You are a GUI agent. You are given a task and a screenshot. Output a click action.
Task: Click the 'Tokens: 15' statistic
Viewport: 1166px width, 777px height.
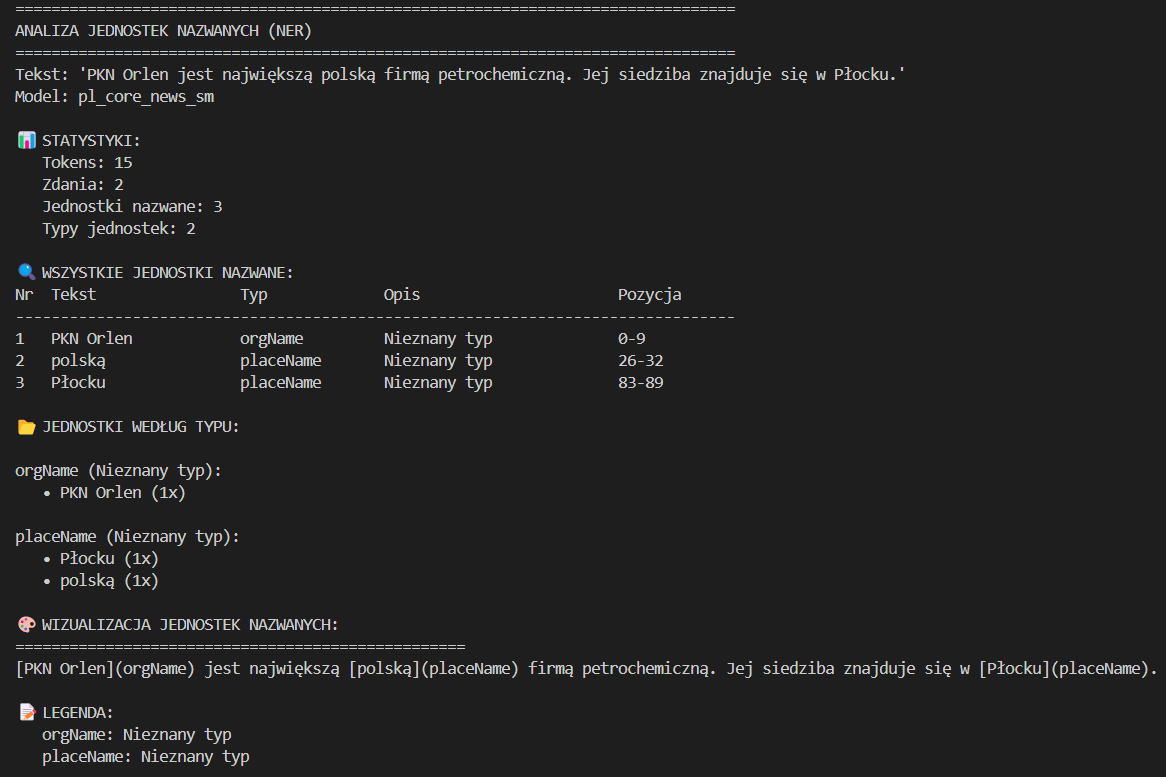point(87,162)
